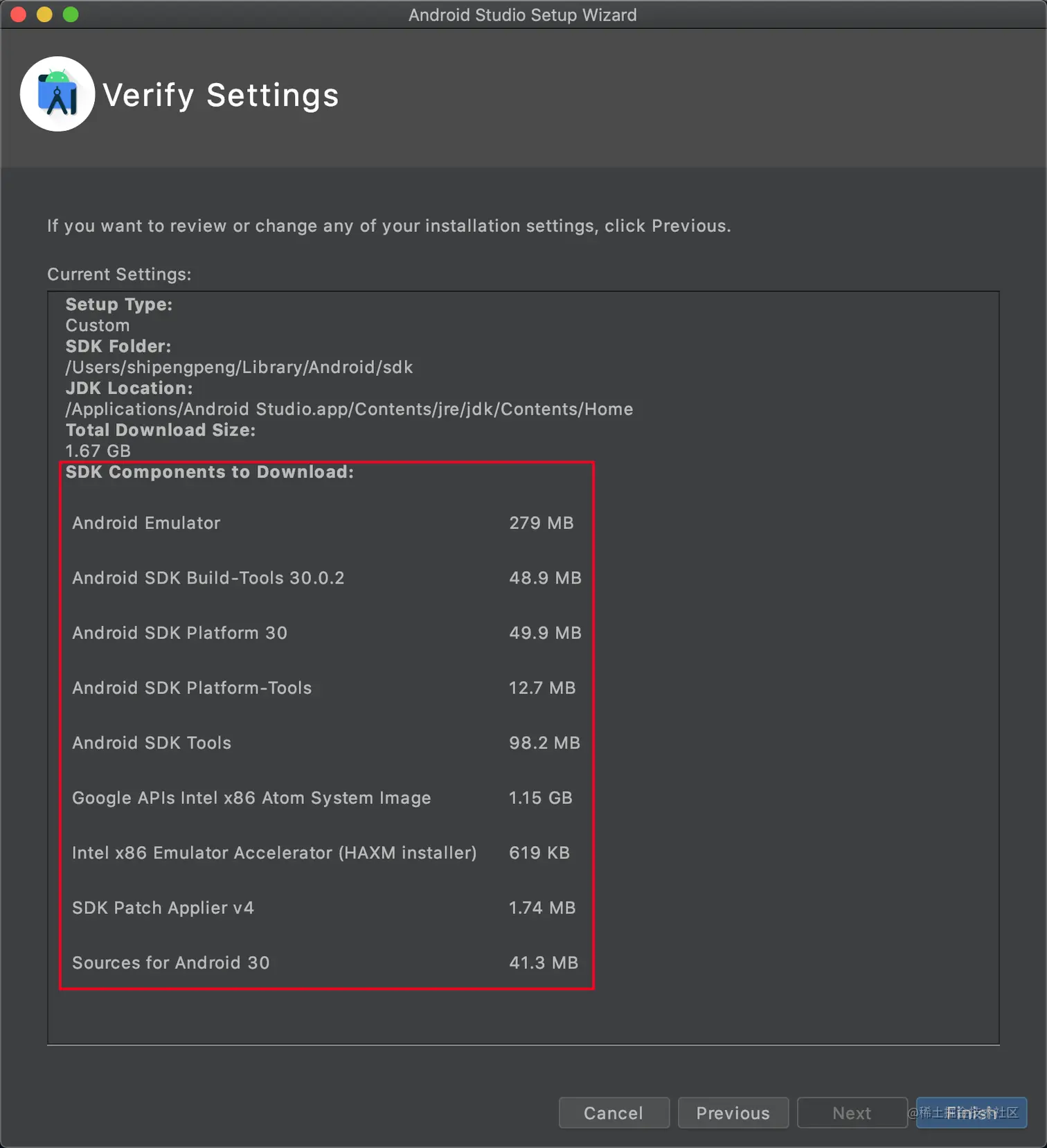
Task: Click the SDK Patch Applier v4 entry
Action: pos(163,908)
